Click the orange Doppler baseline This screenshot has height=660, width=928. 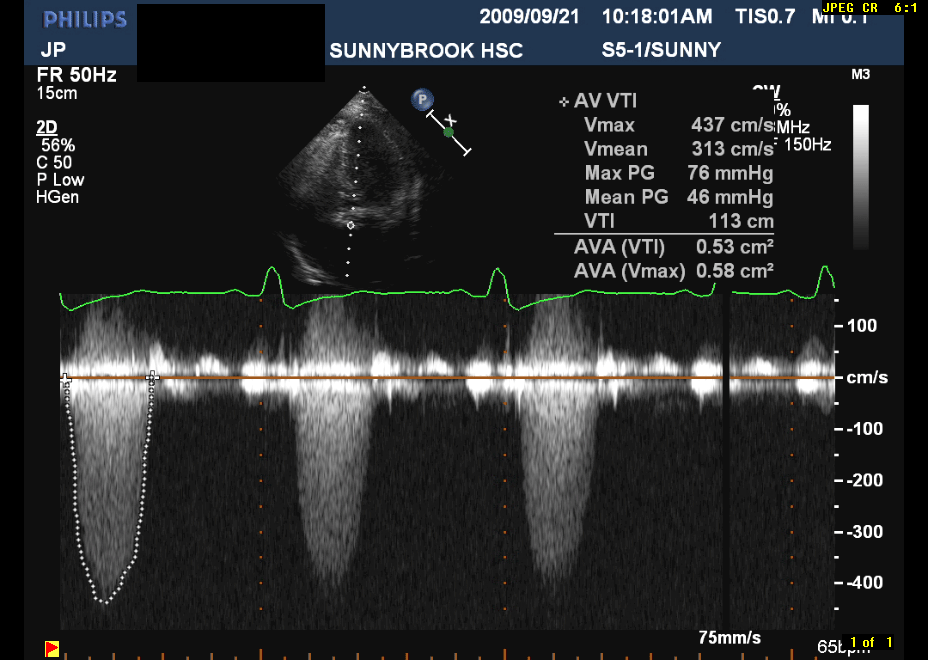pos(450,378)
